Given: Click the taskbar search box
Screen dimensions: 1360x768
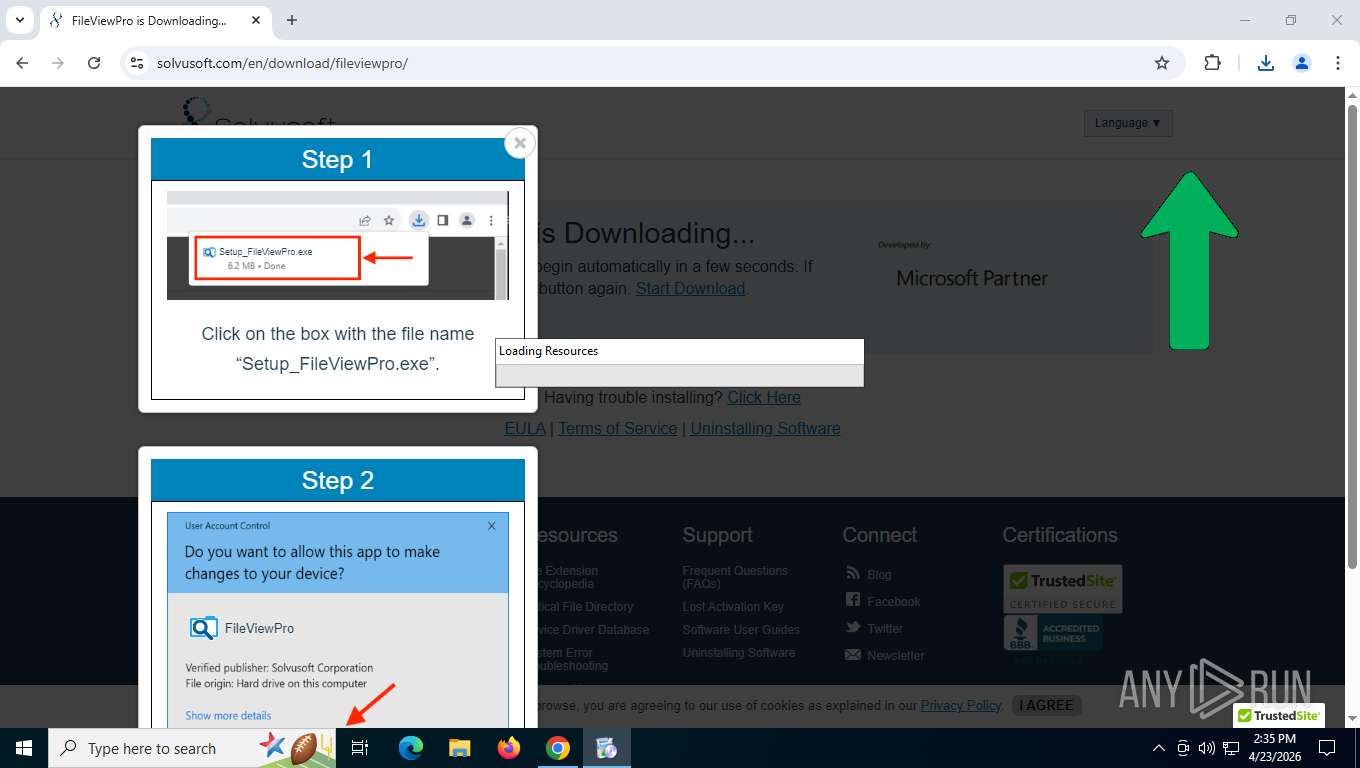Looking at the screenshot, I should coord(192,748).
